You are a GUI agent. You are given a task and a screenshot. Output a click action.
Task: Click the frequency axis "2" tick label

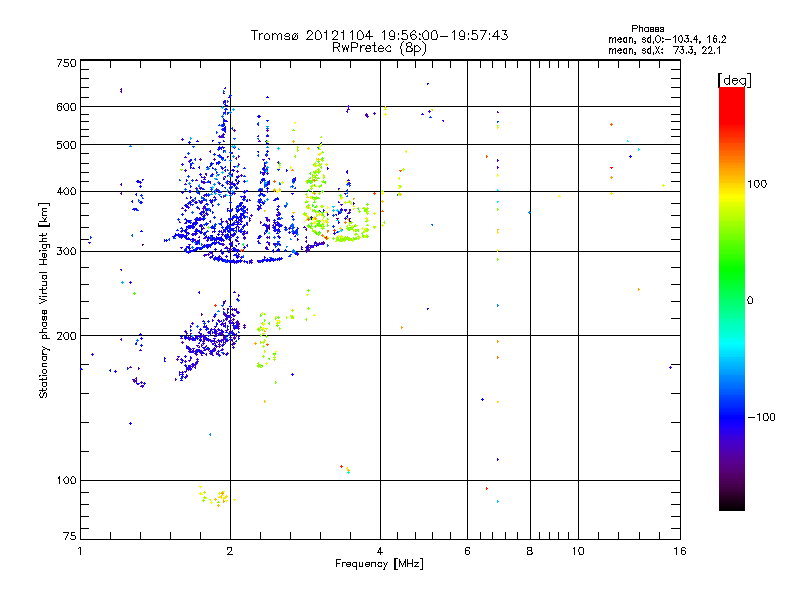click(230, 551)
